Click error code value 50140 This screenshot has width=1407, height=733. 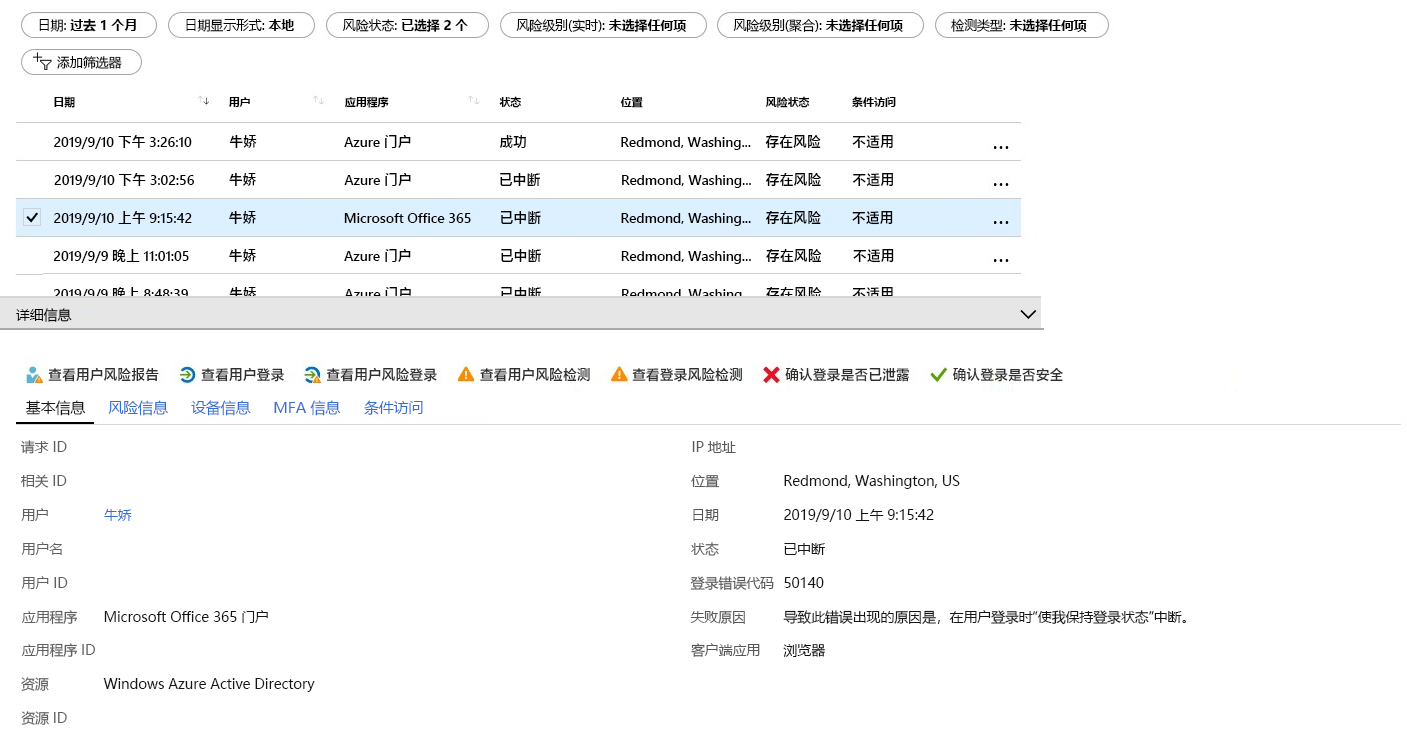804,583
